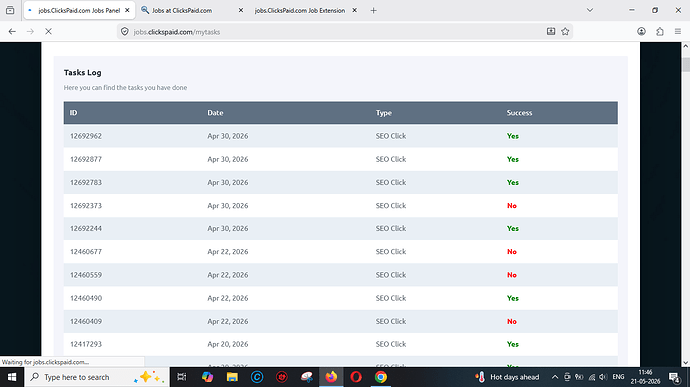Open the notifications center icon
Screen dimensions: 690x387
[675, 377]
